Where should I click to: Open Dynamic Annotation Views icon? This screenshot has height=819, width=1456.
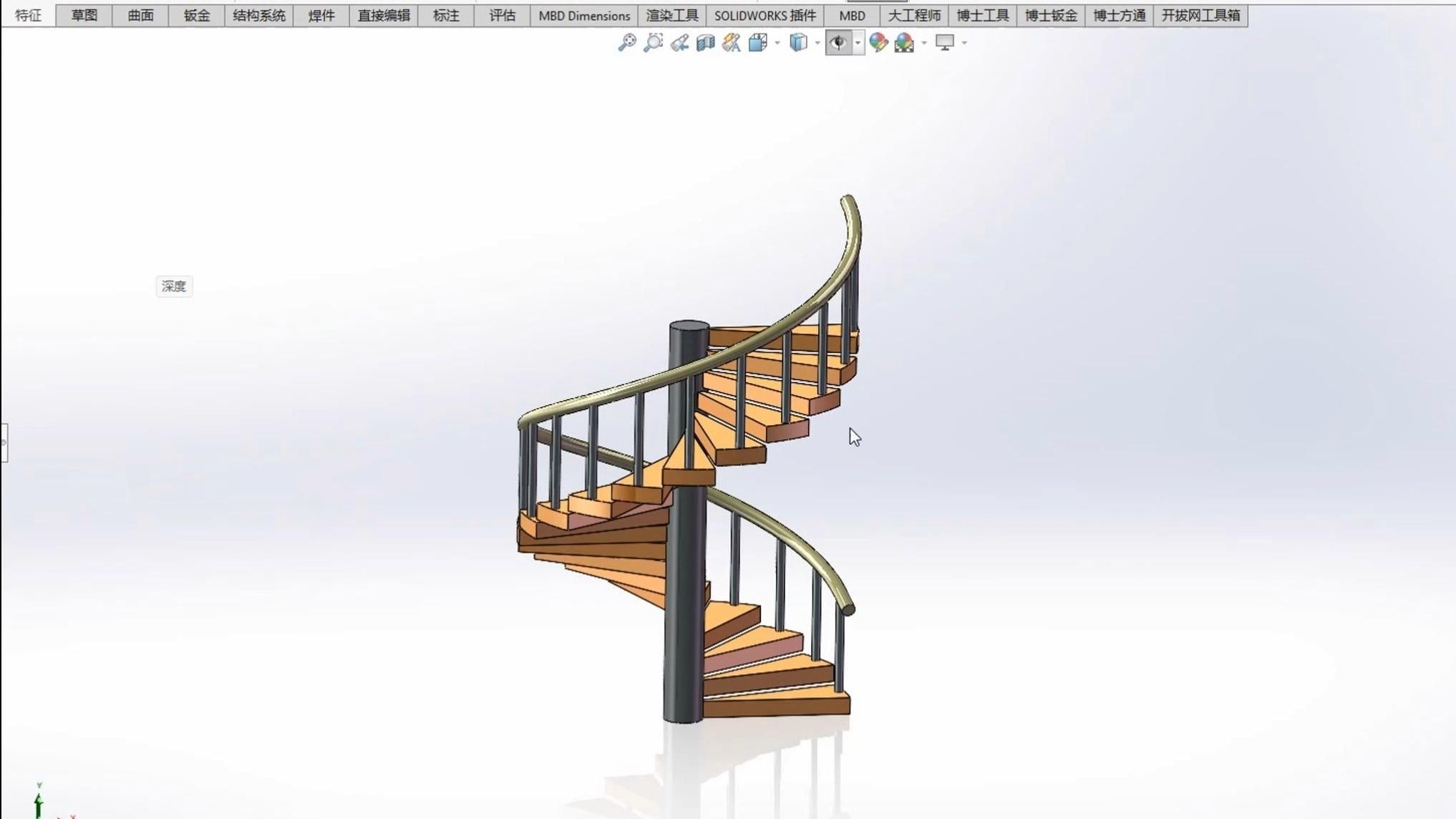[731, 43]
